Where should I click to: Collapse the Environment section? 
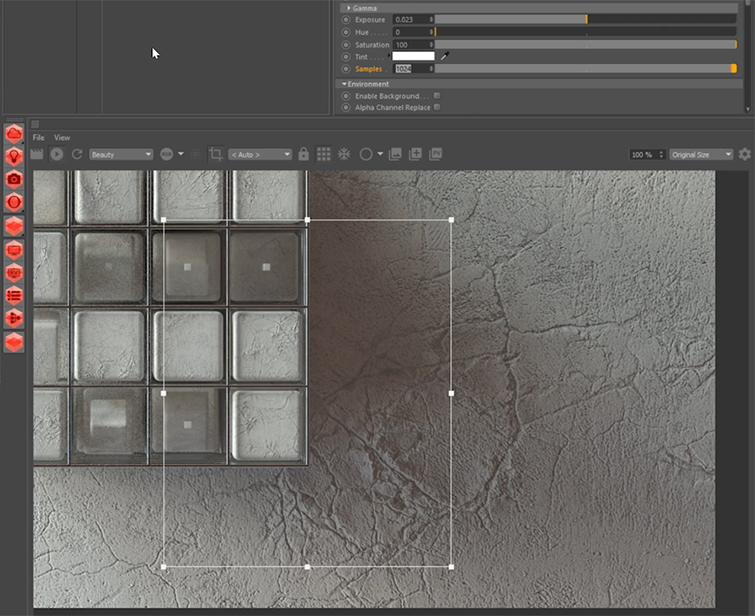345,84
